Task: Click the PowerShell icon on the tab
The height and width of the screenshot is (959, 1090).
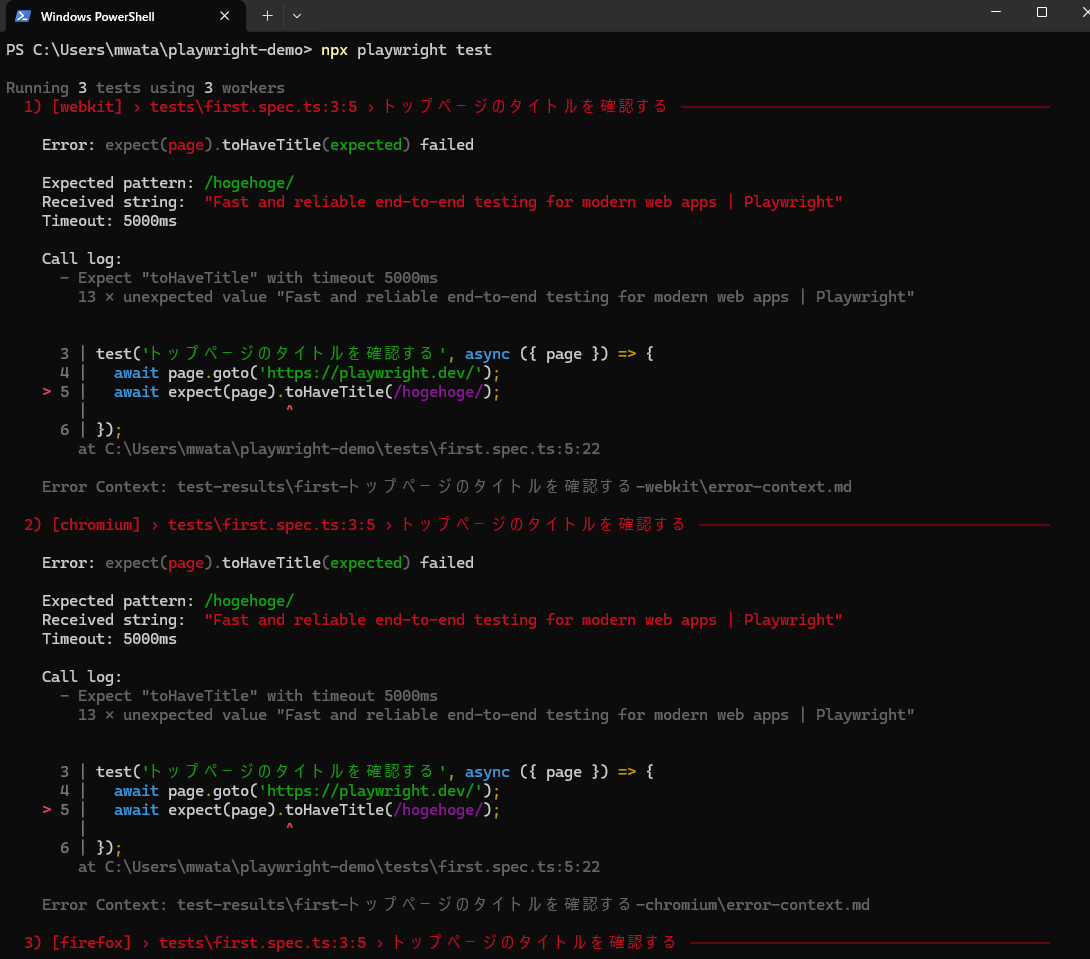Action: [23, 16]
